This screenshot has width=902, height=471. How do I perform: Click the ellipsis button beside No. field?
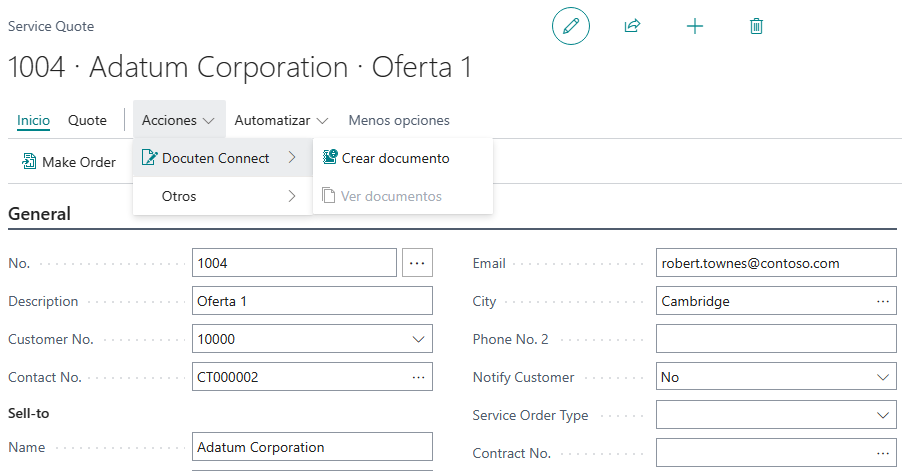tap(417, 263)
